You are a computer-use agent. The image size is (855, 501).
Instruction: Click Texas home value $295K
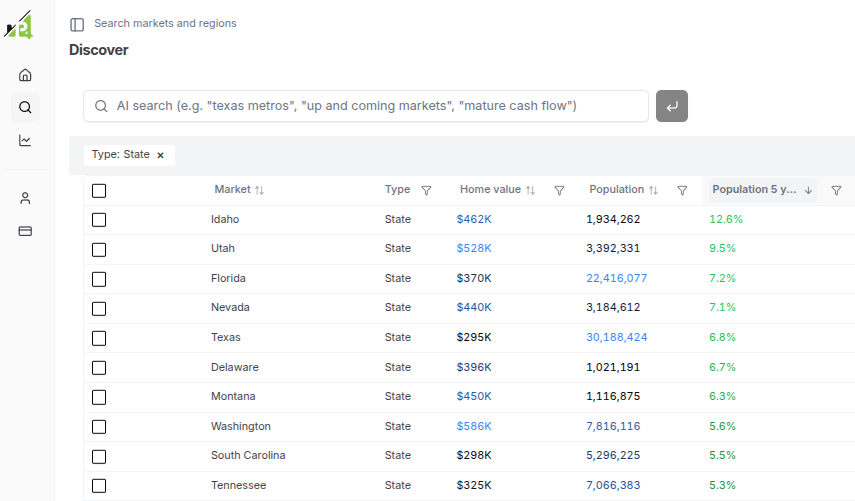point(474,337)
